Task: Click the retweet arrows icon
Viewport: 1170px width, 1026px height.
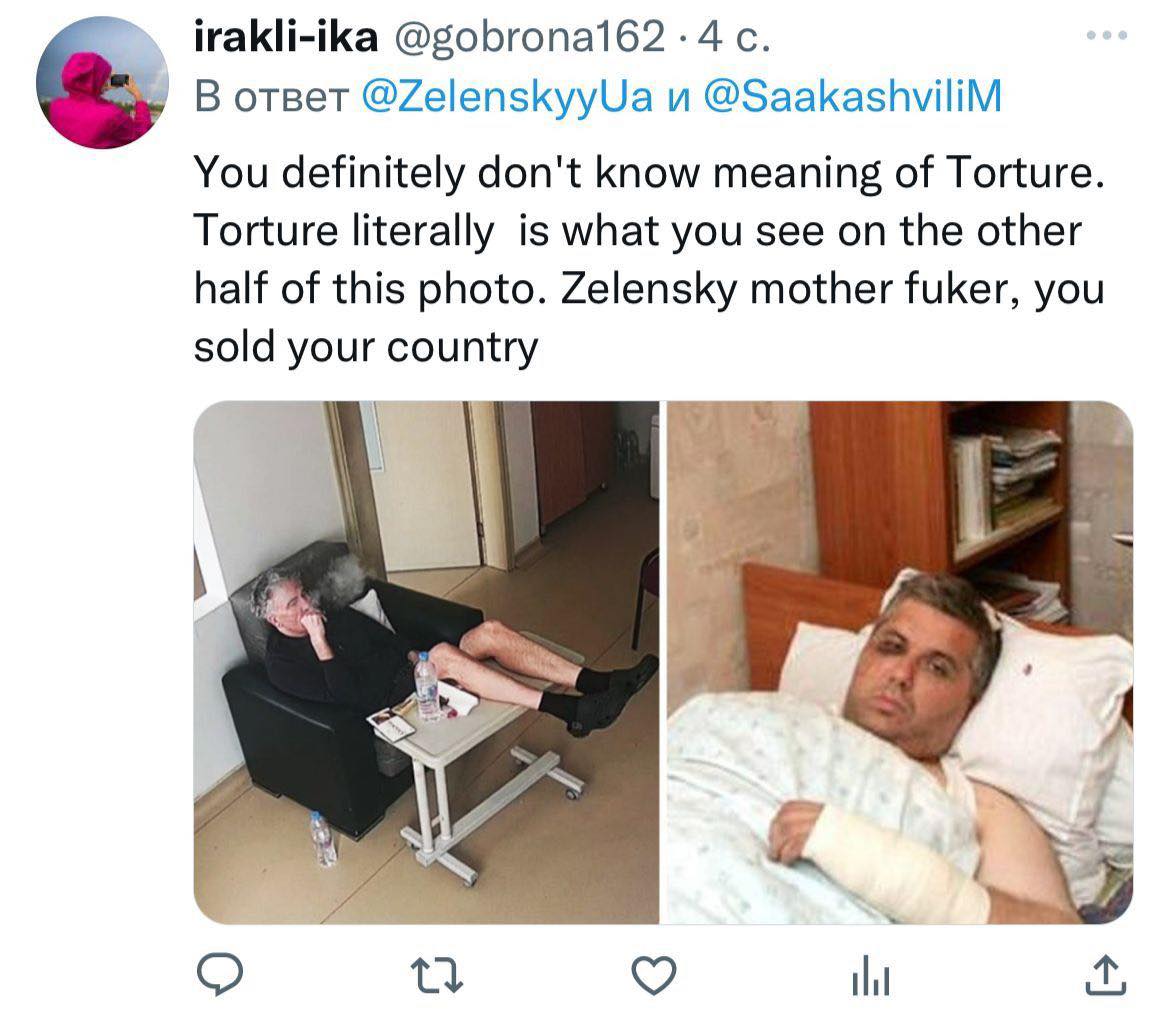Action: click(437, 975)
